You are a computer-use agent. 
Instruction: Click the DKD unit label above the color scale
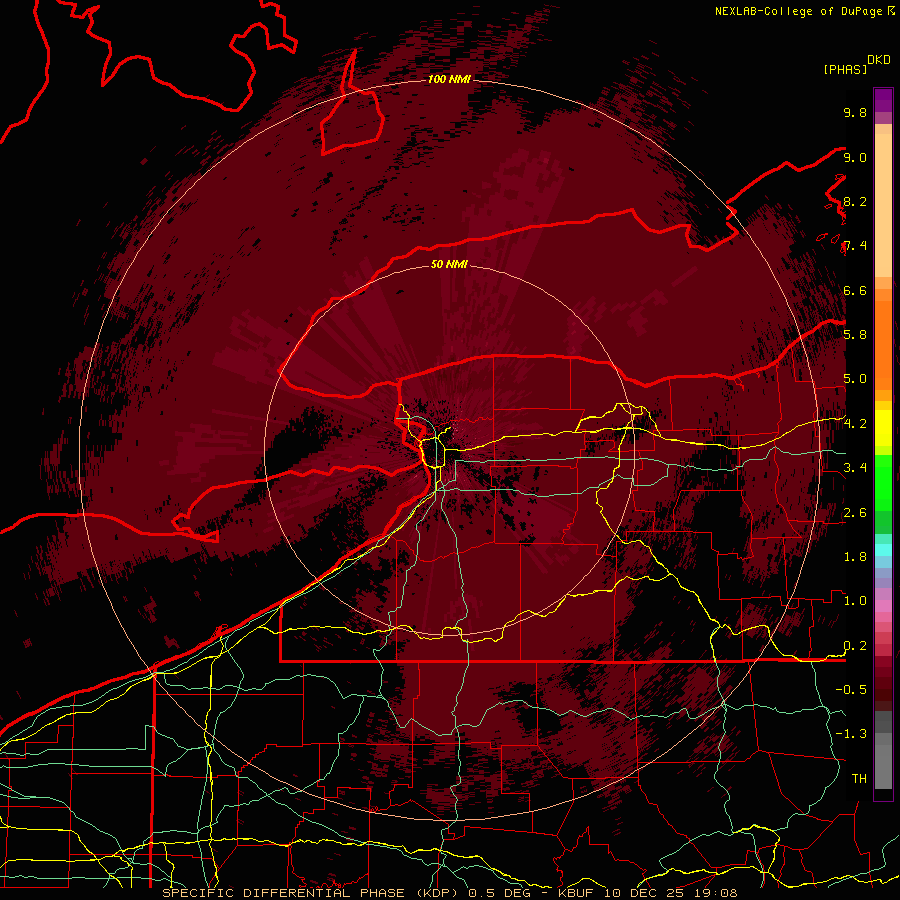point(879,60)
